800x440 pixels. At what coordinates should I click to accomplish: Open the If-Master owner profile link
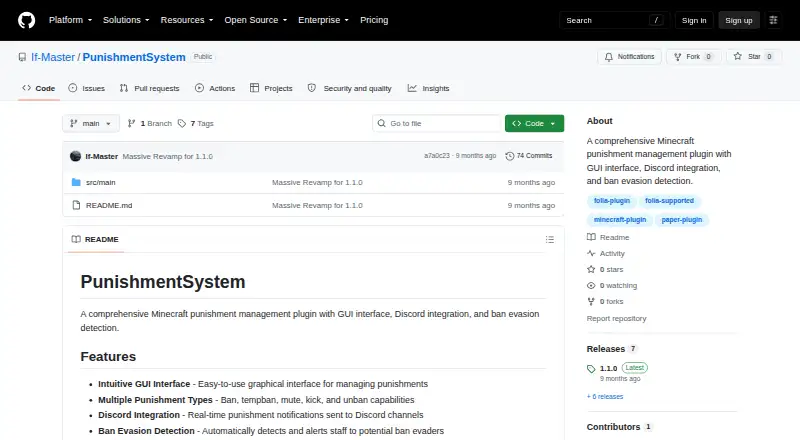pos(53,57)
